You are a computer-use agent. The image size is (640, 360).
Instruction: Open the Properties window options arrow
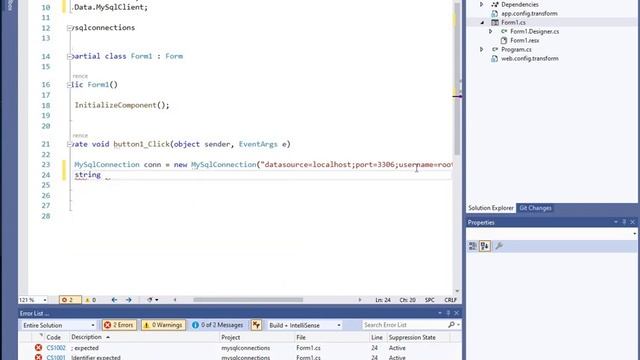tap(616, 222)
